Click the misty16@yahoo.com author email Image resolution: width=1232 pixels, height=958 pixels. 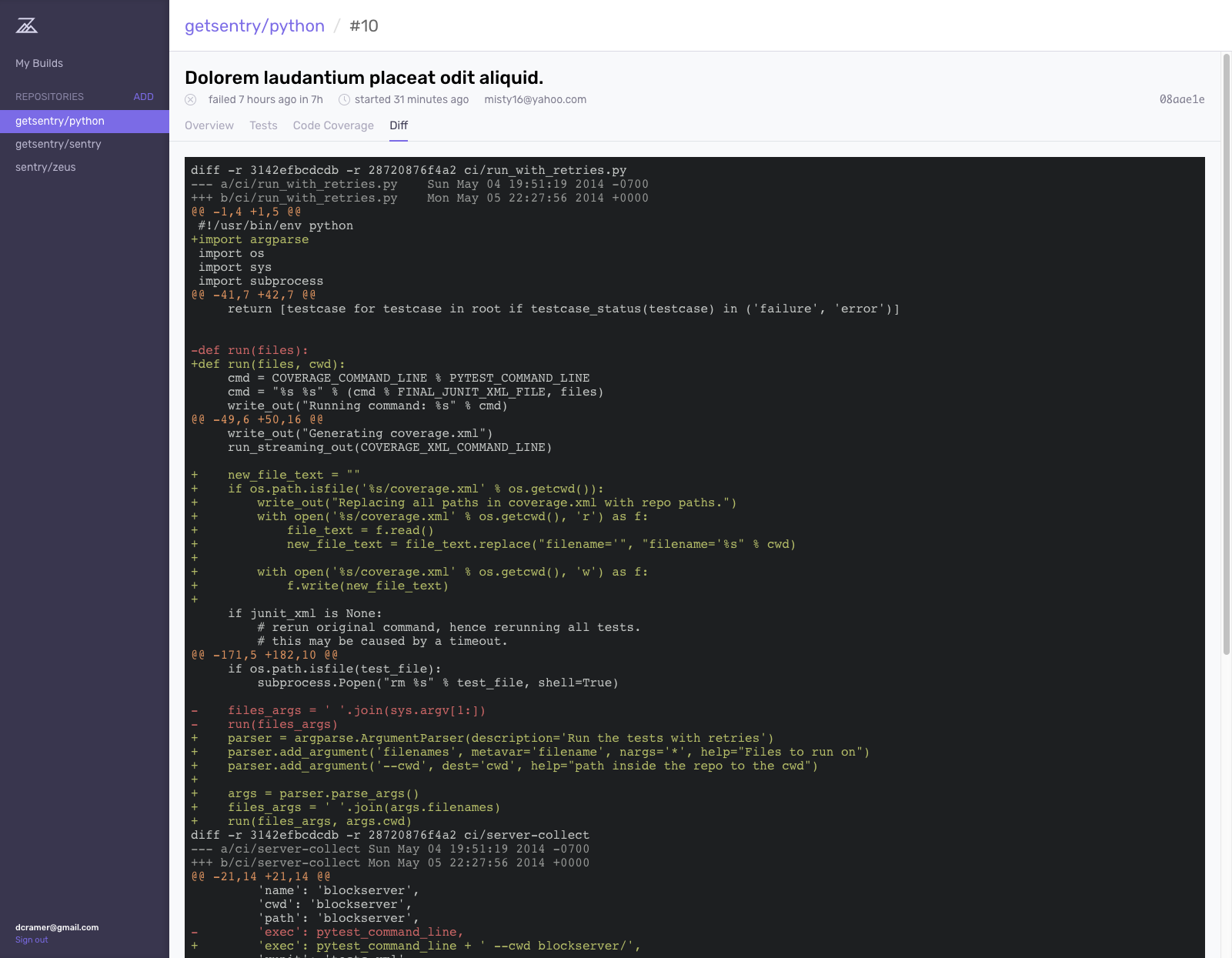pos(535,99)
